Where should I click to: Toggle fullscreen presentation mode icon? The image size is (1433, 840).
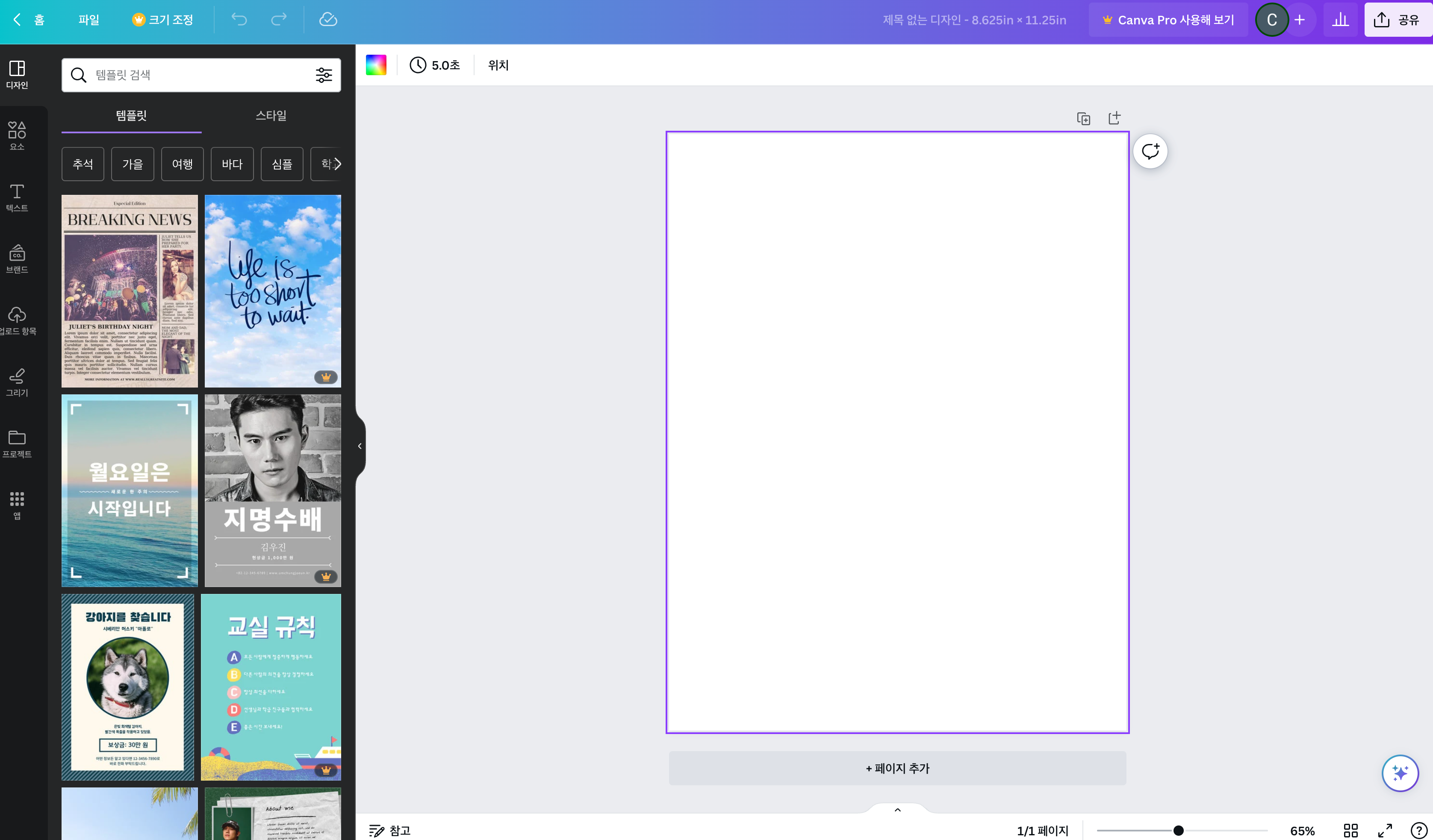pos(1385,830)
